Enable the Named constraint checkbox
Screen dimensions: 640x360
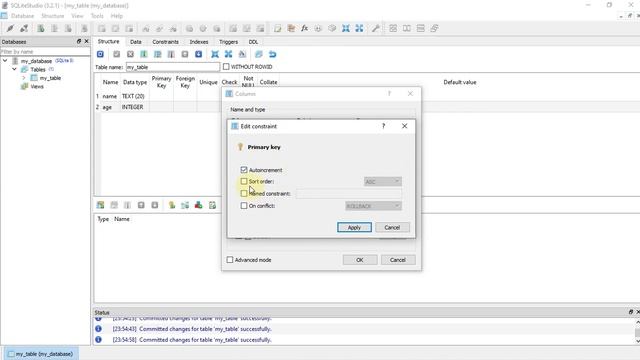click(x=244, y=193)
